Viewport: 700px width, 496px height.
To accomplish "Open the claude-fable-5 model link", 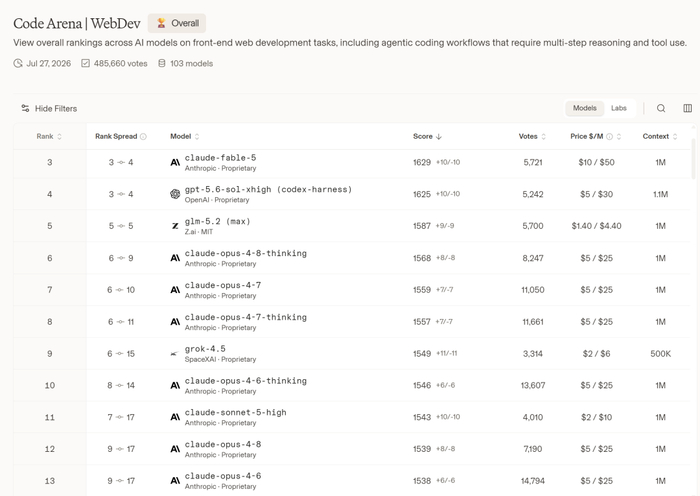I will (x=221, y=158).
